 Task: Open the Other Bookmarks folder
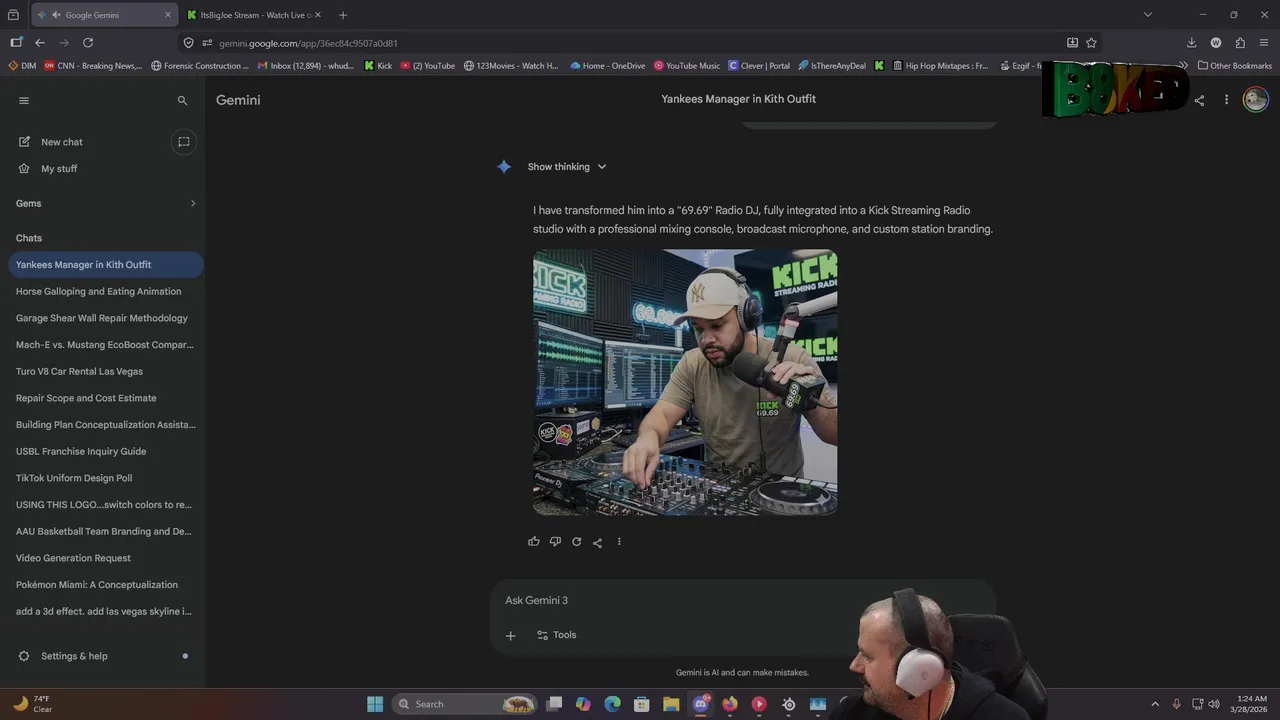pos(1235,66)
